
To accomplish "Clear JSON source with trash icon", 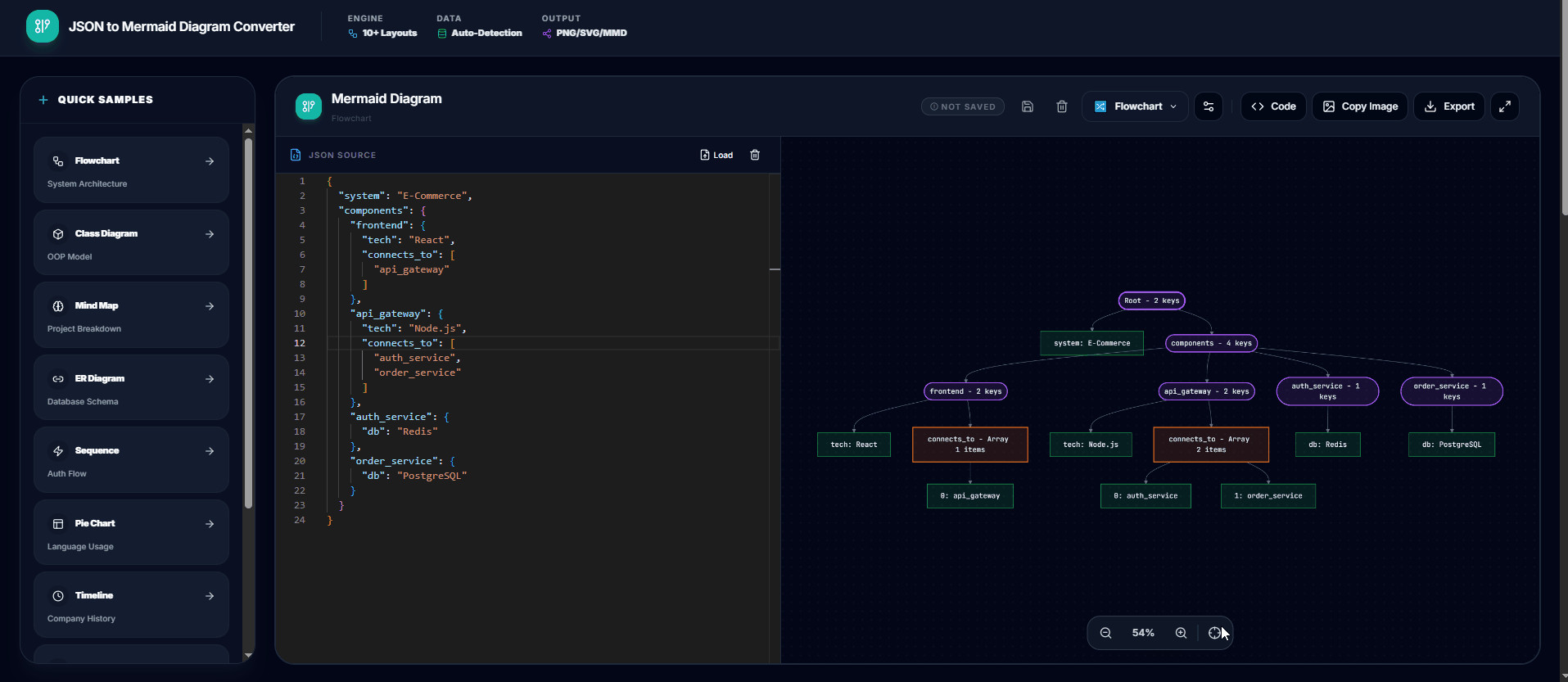I will click(755, 155).
